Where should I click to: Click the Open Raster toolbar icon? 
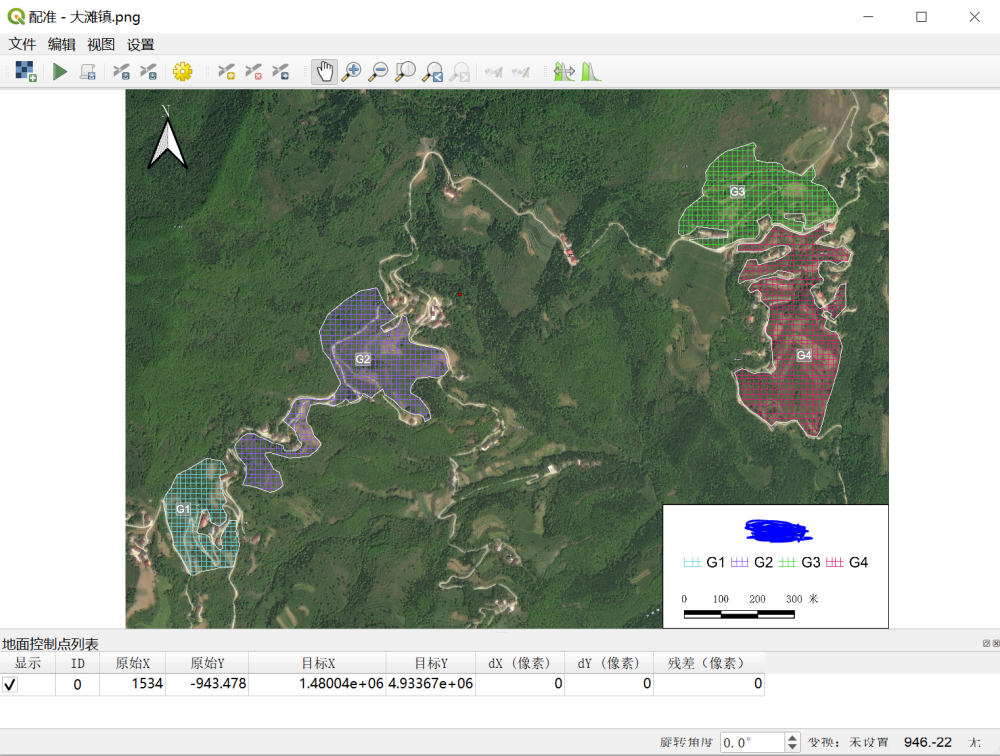coord(26,71)
